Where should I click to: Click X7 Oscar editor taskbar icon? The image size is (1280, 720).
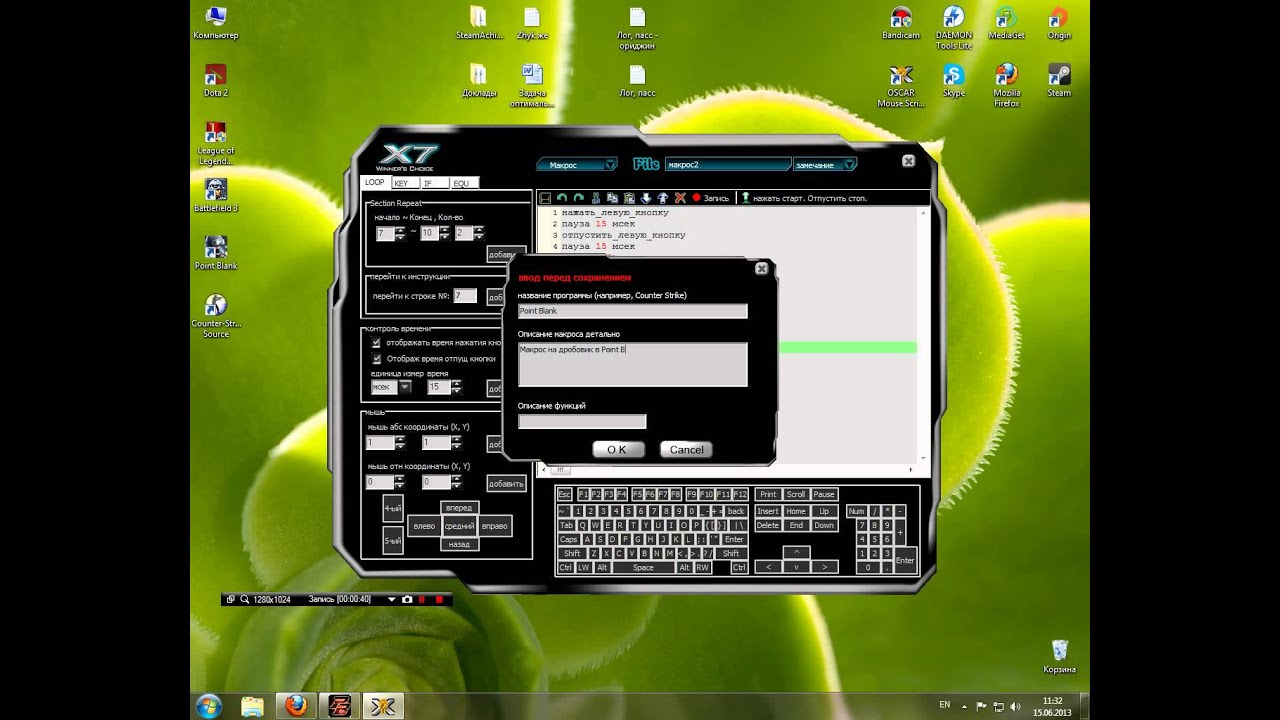click(x=381, y=706)
